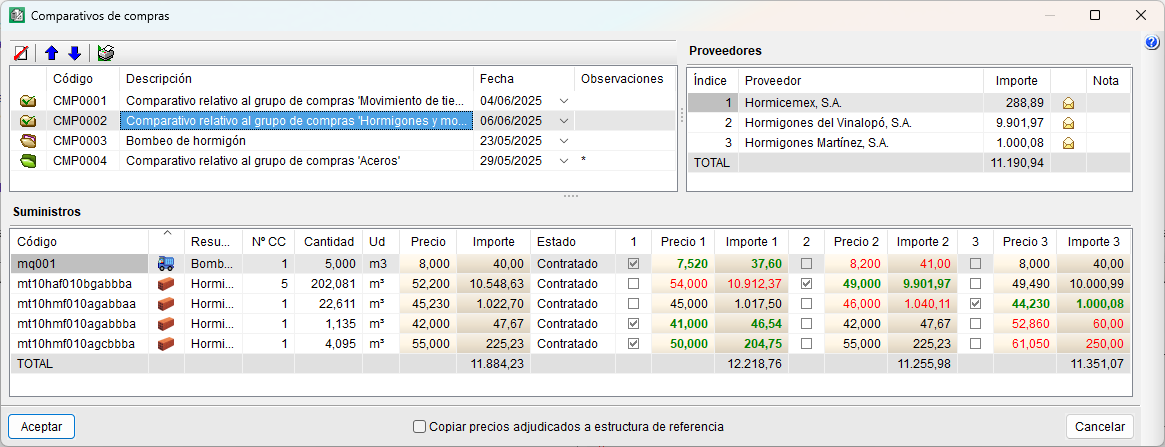Uncheck supplier 2 for mt10haf010bgabbba

pyautogui.click(x=806, y=283)
